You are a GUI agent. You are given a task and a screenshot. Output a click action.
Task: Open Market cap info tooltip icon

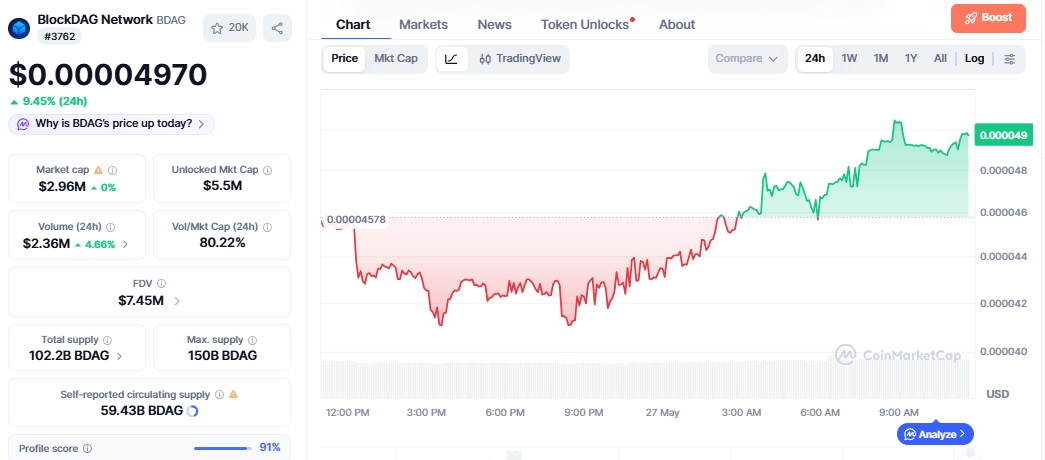pyautogui.click(x=113, y=170)
